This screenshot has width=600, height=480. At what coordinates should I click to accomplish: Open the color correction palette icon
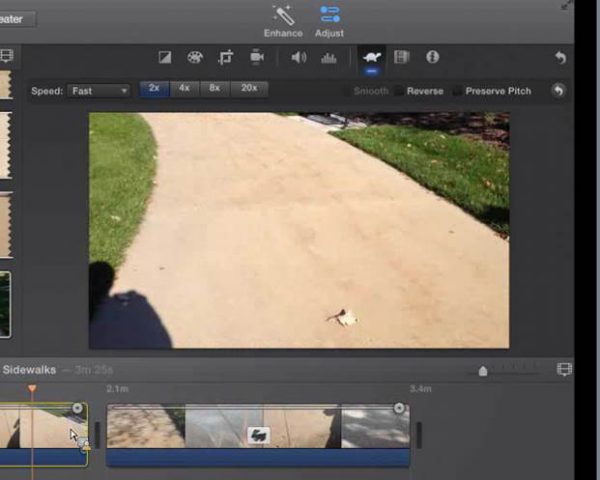(x=195, y=58)
